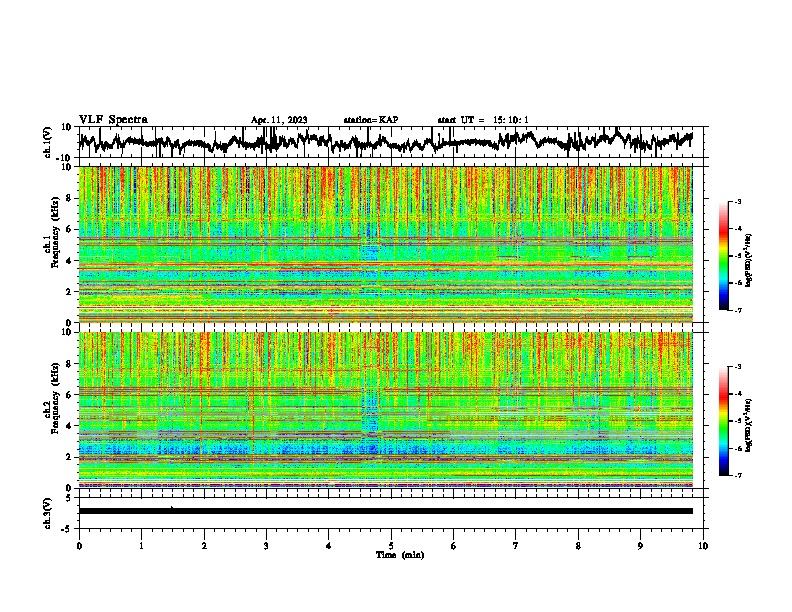Click time-axis tick label "10"

click(x=703, y=546)
